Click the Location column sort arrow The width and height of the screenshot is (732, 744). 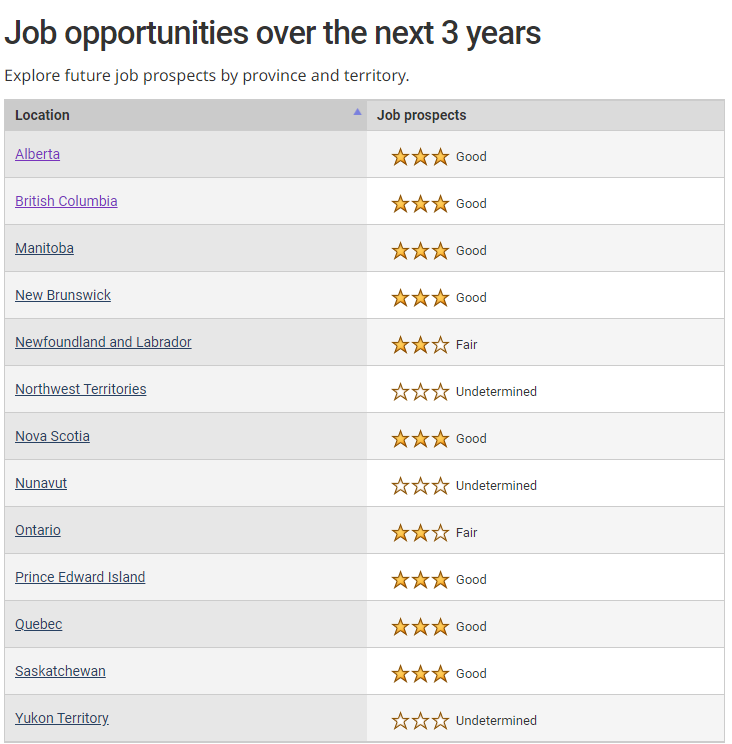coord(357,112)
